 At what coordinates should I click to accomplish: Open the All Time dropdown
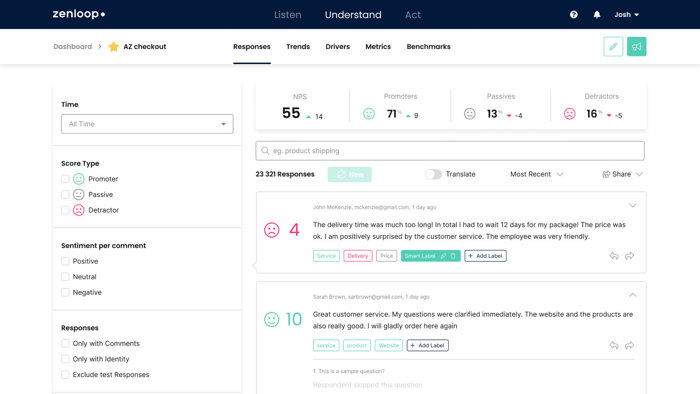[x=147, y=124]
